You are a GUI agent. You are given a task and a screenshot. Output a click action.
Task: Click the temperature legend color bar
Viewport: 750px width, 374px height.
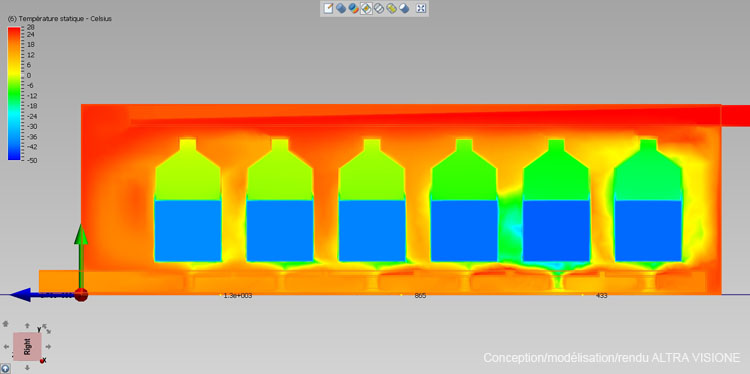[14, 93]
